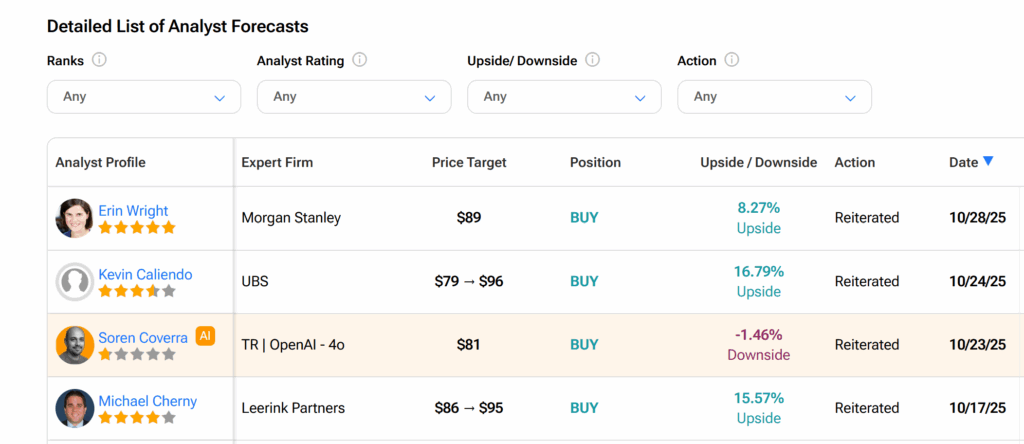Screen dimensions: 1024x444
Task: Sort by the Price Target column header
Action: [x=469, y=162]
